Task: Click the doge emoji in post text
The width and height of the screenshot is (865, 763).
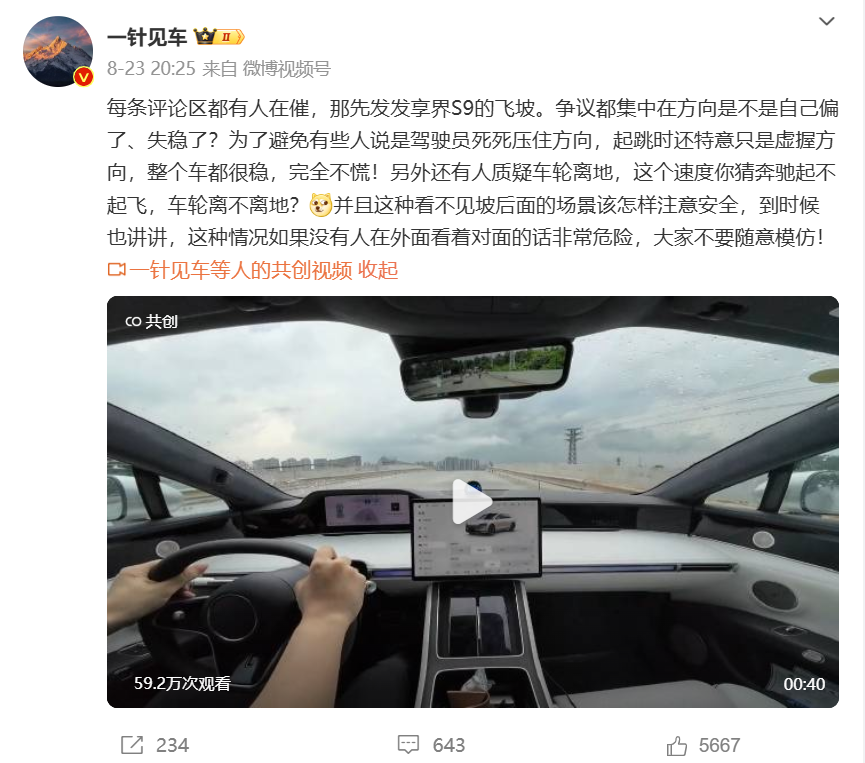Action: point(321,205)
